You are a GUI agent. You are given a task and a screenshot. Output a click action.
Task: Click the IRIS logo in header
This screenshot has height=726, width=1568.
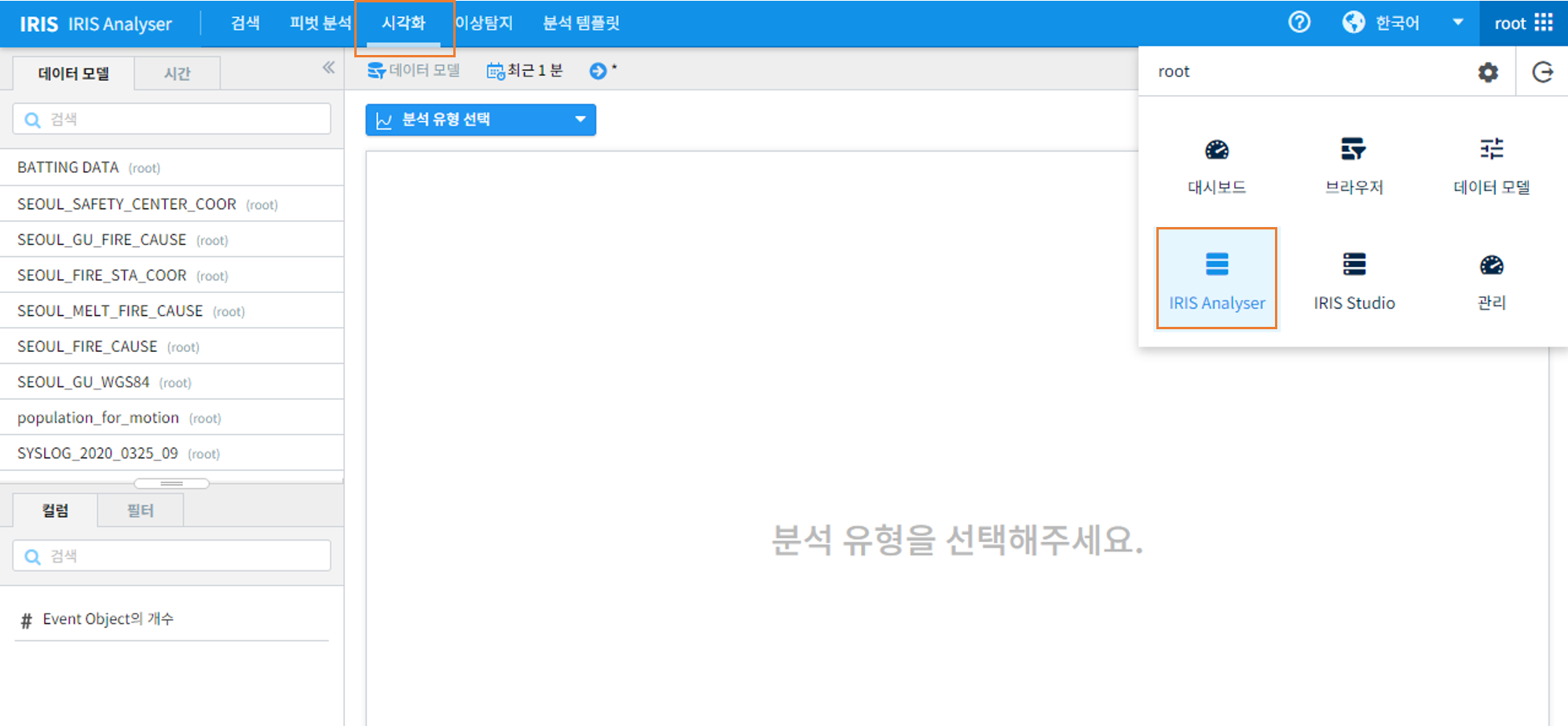click(x=38, y=24)
